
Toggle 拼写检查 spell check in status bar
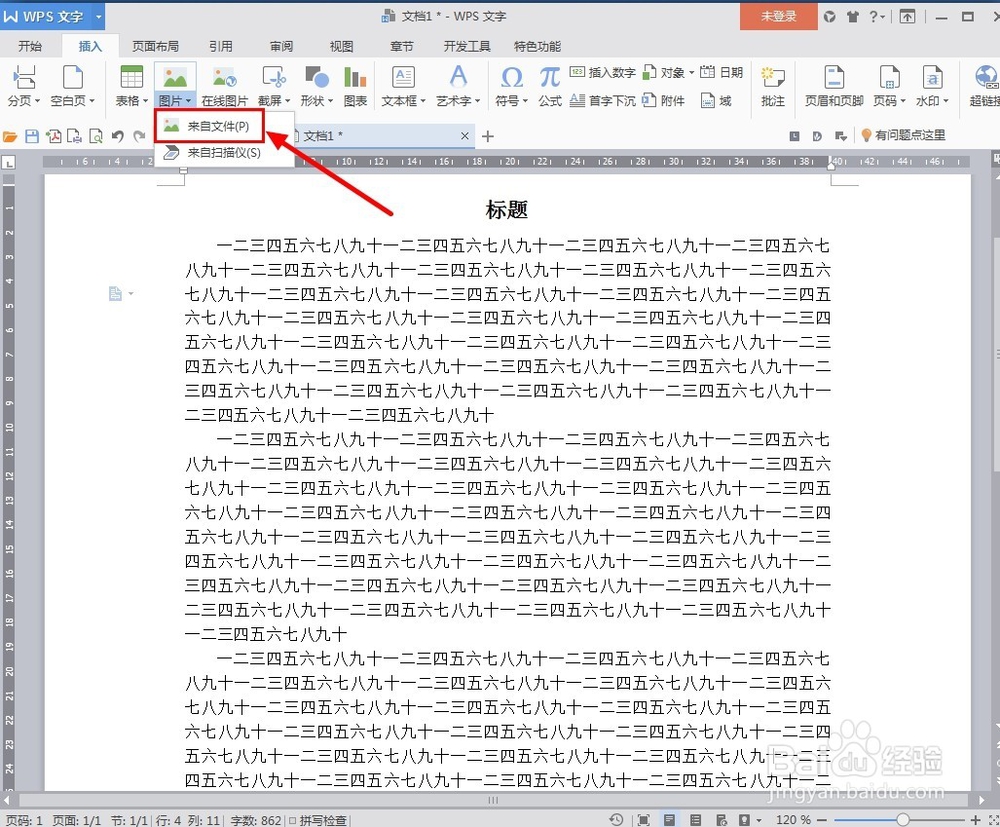[x=318, y=820]
